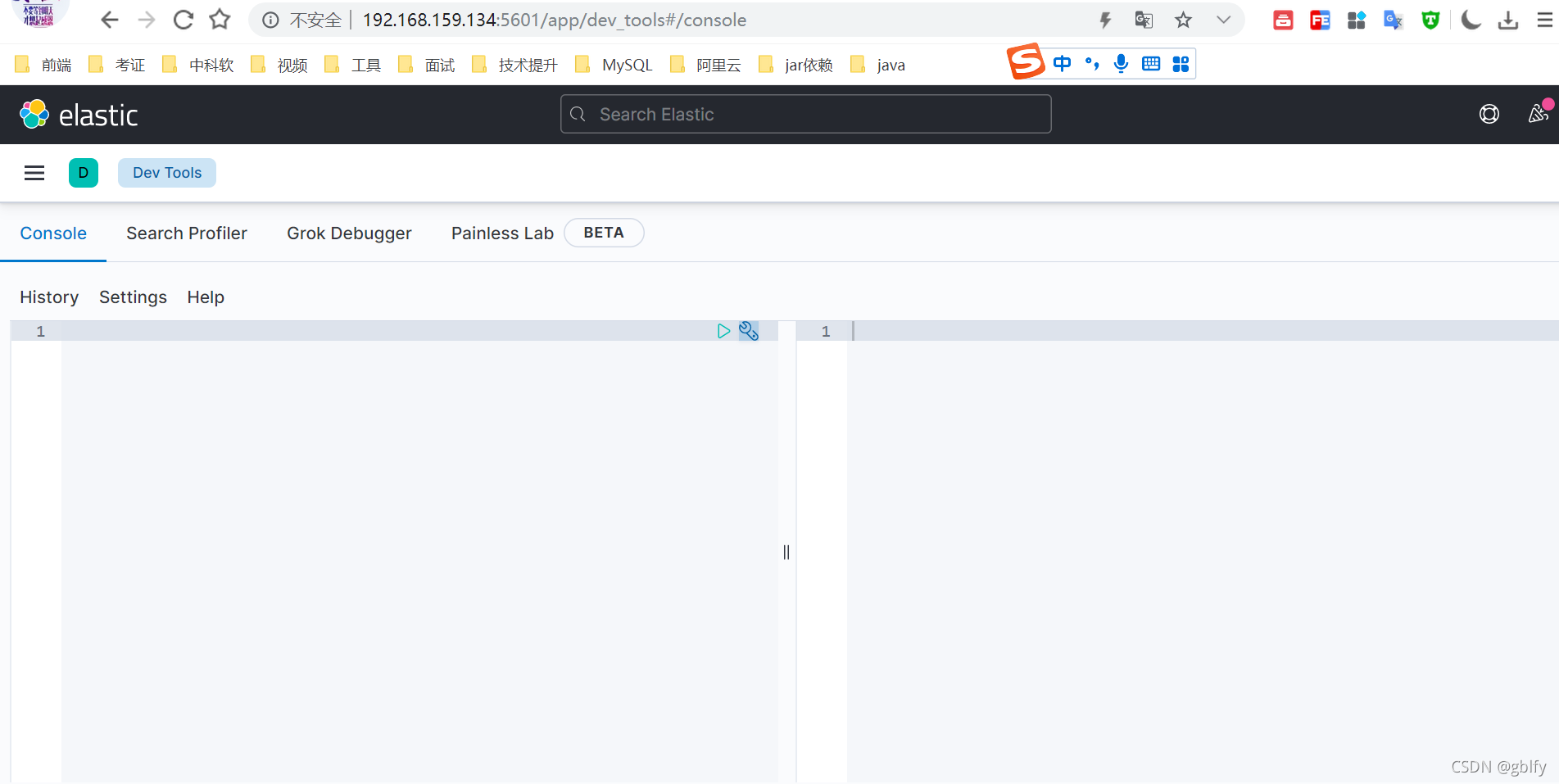Click the browser back arrow

[110, 20]
